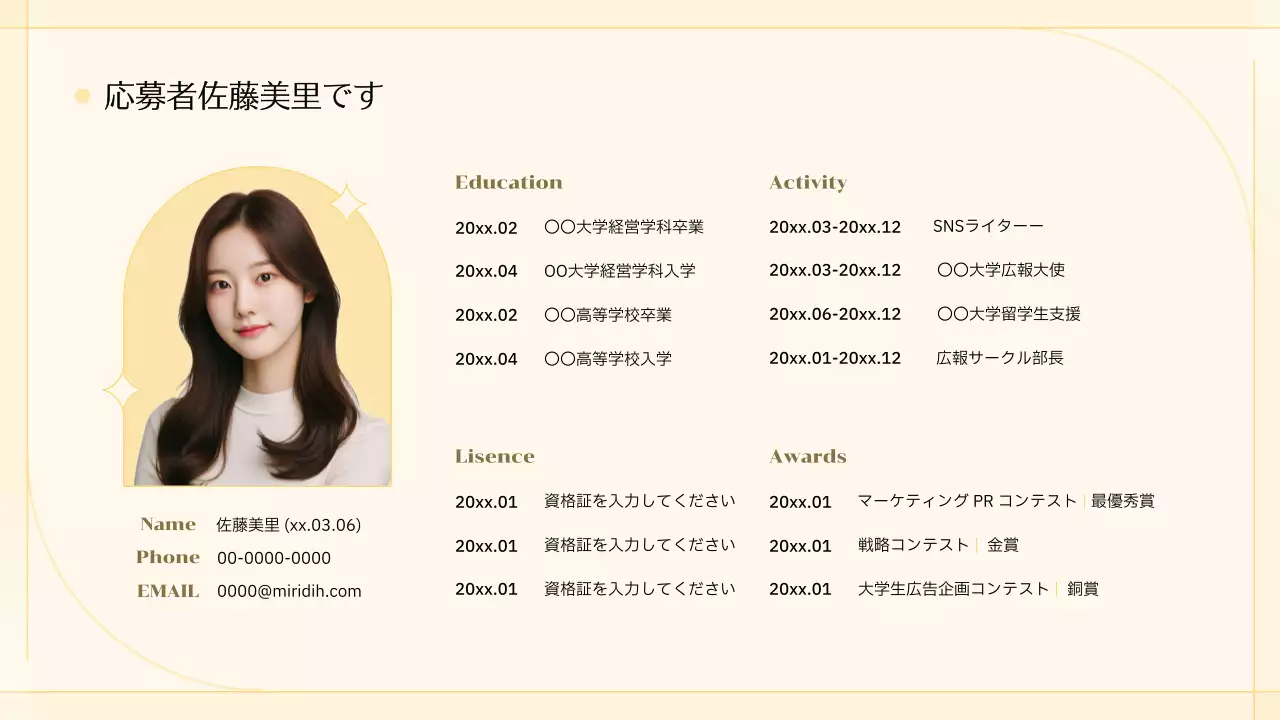This screenshot has width=1280, height=720.
Task: Select the 戦略コンテスト award entry
Action: (x=913, y=545)
